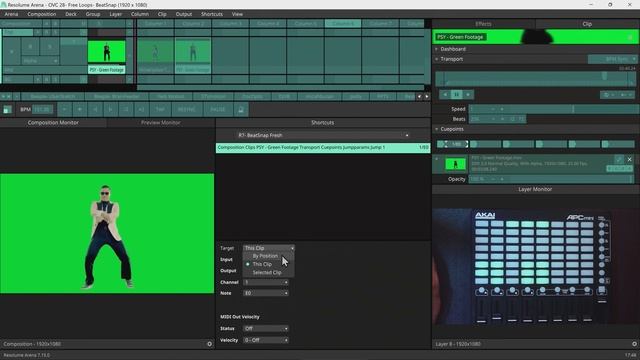Click the play backwards transport button

(445, 95)
